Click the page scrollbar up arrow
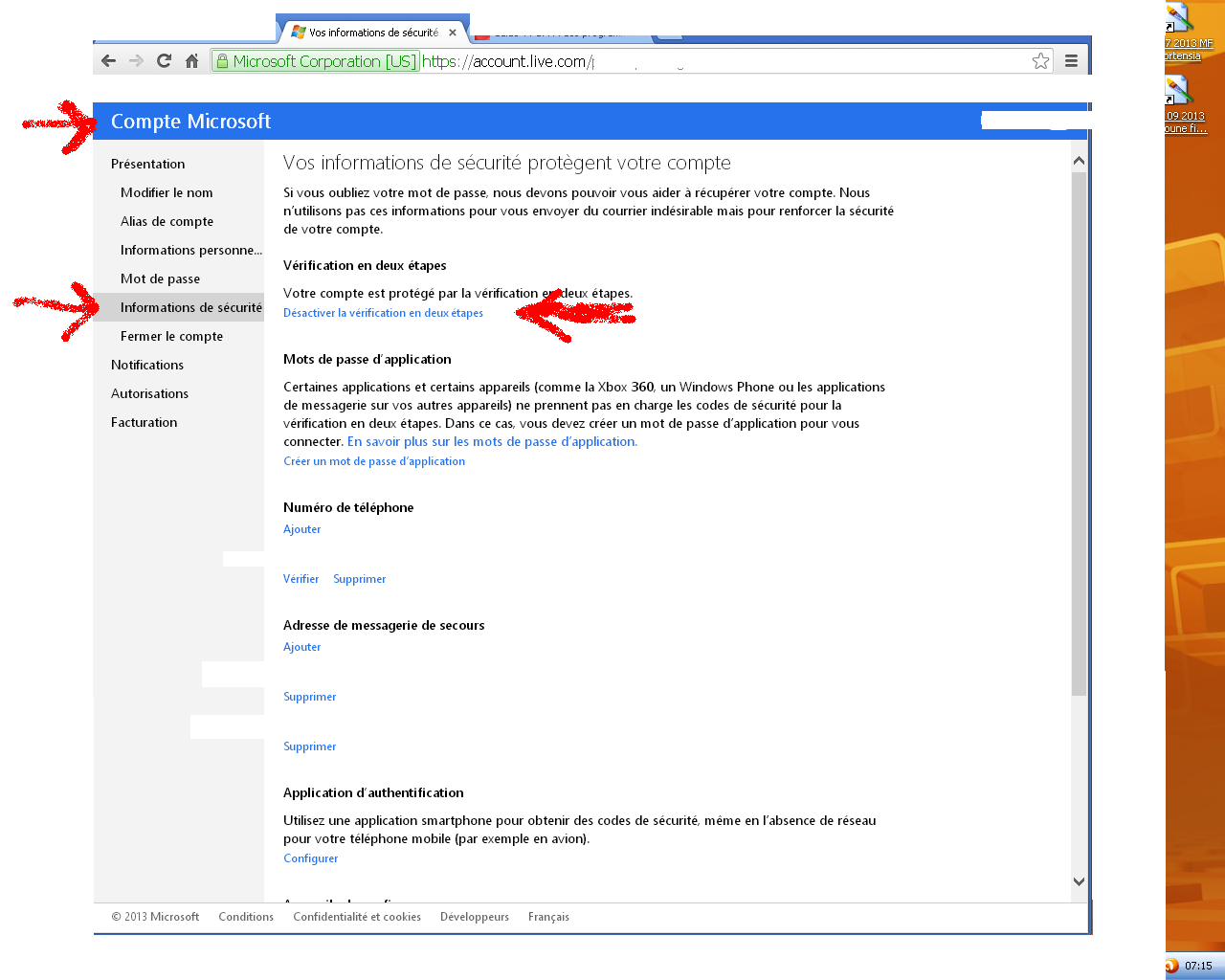Image resolution: width=1225 pixels, height=980 pixels. [x=1079, y=161]
